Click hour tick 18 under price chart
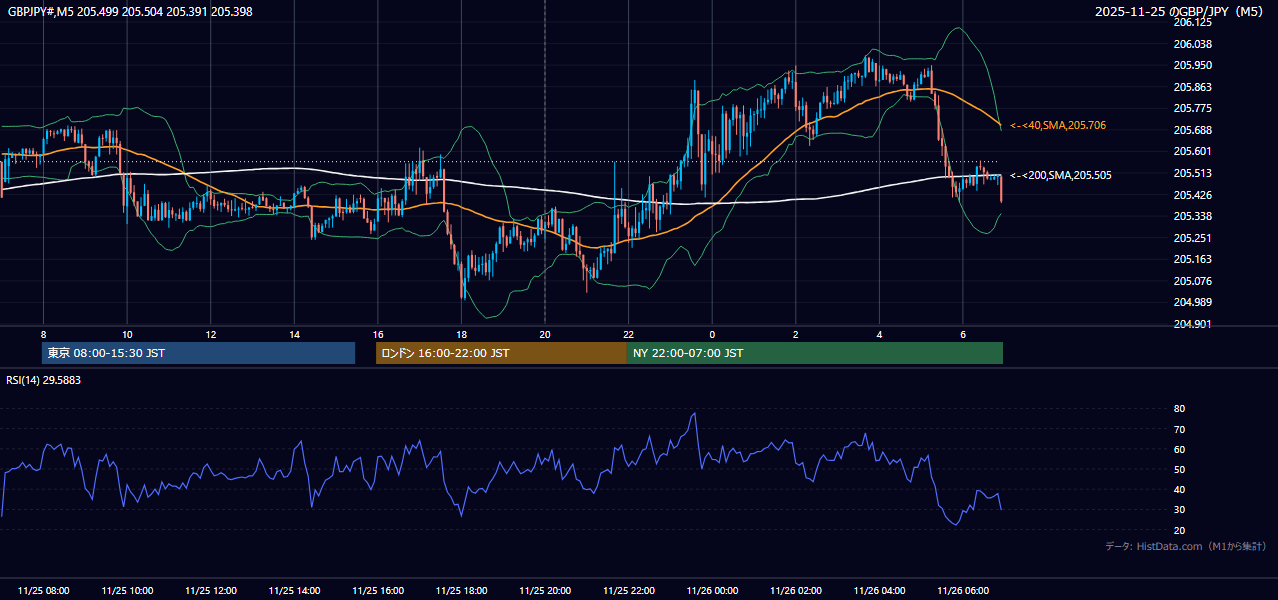 coord(461,334)
